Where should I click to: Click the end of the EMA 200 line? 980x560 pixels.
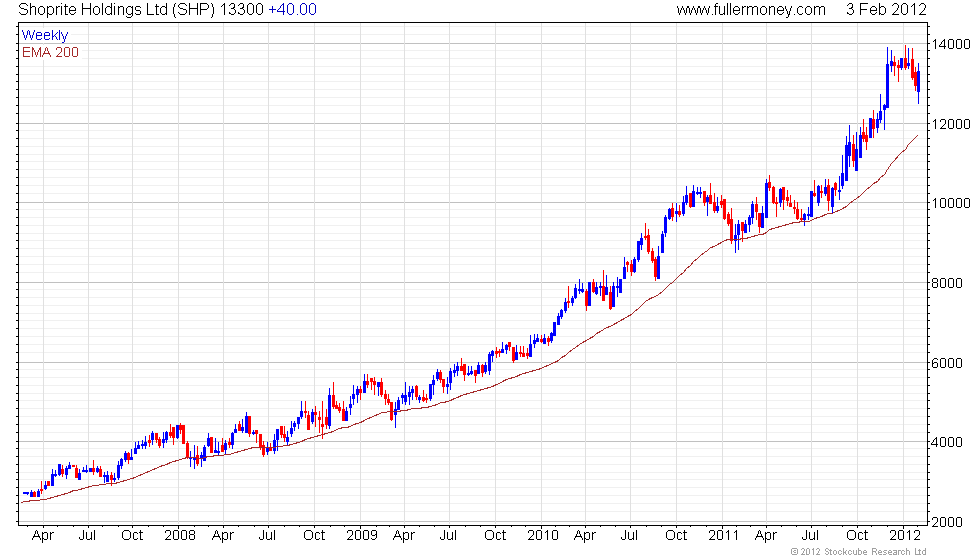[918, 136]
